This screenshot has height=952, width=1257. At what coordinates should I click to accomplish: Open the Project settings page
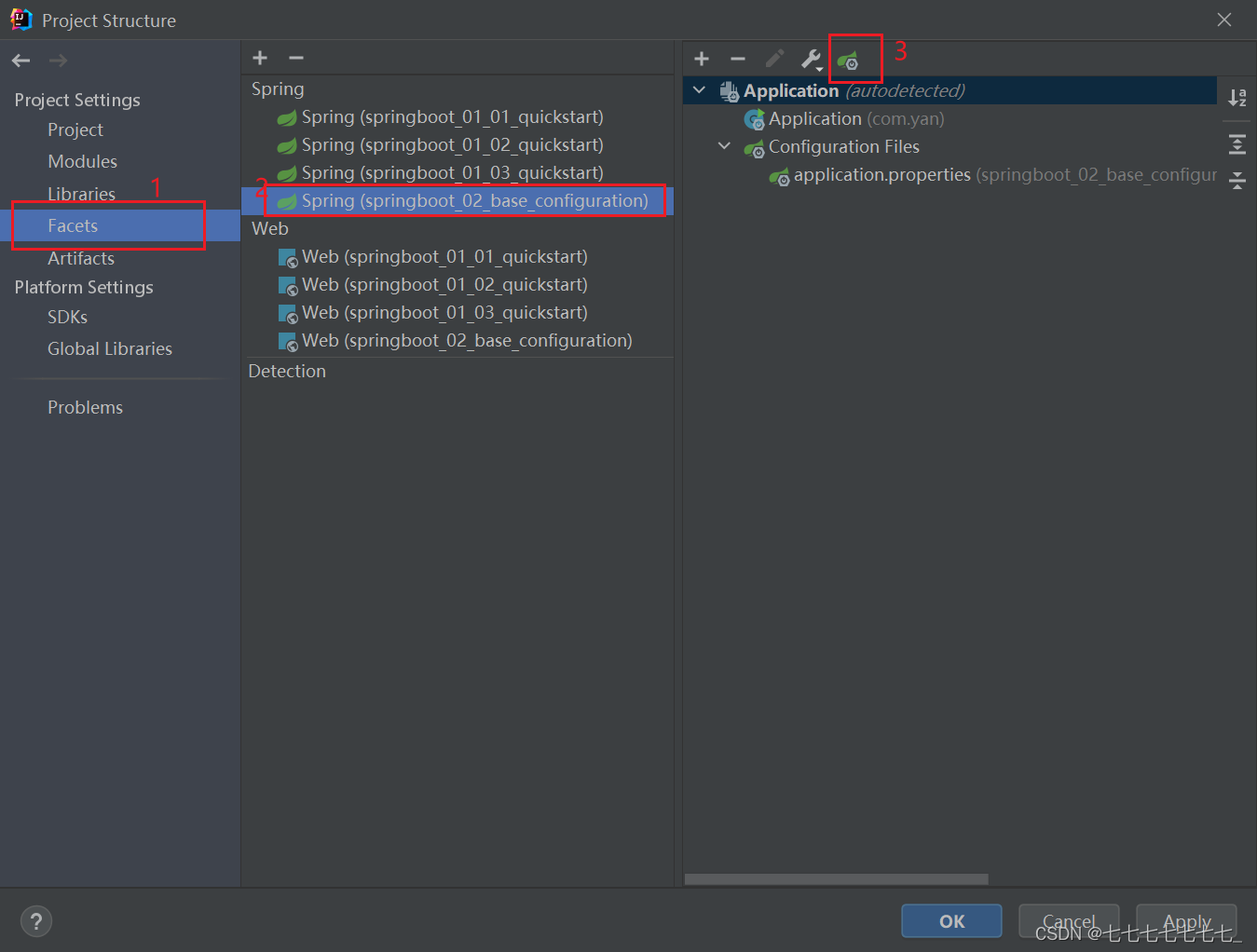(x=75, y=129)
